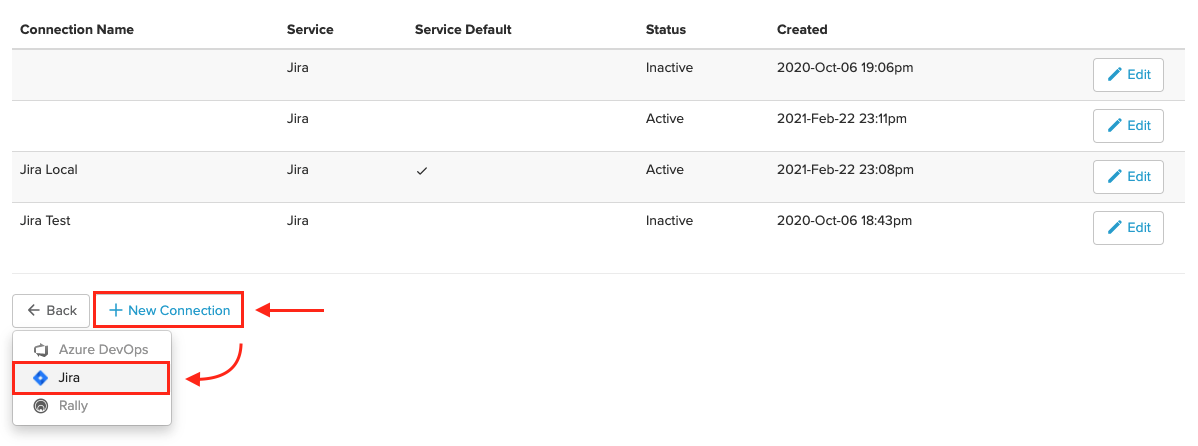Sort by Connection Name column header

point(76,30)
